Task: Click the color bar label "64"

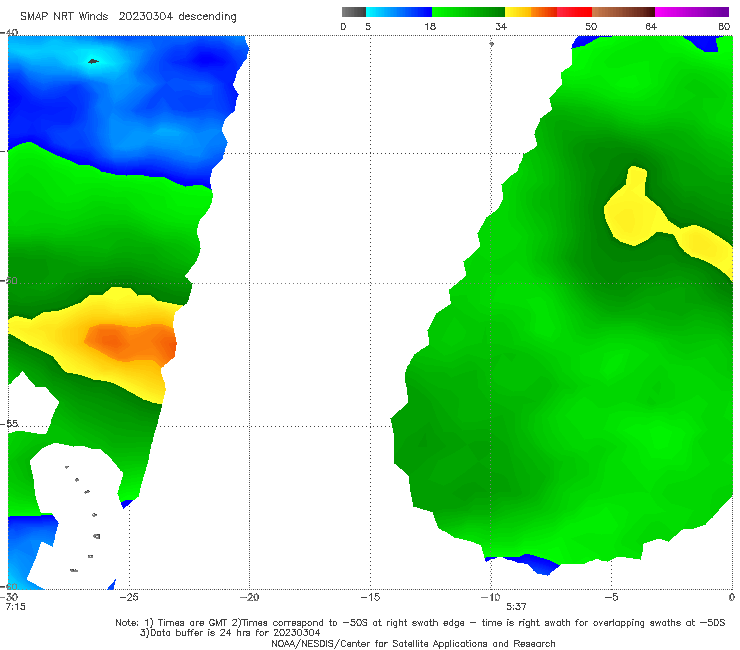Action: [651, 26]
